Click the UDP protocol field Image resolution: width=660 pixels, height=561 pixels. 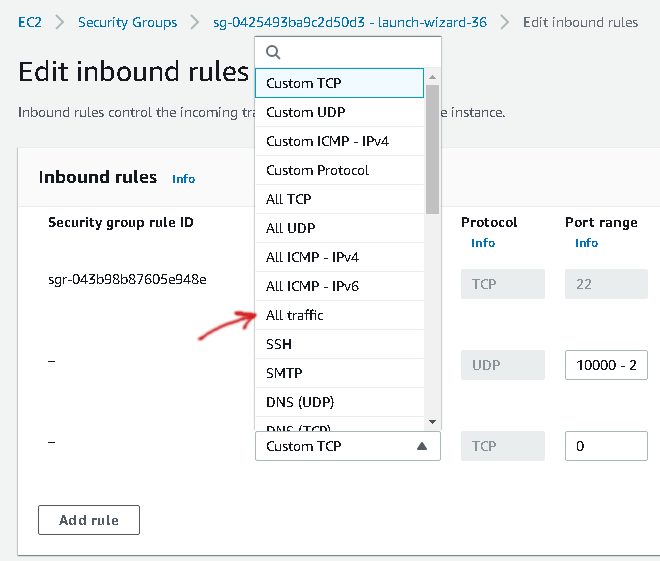pyautogui.click(x=503, y=365)
